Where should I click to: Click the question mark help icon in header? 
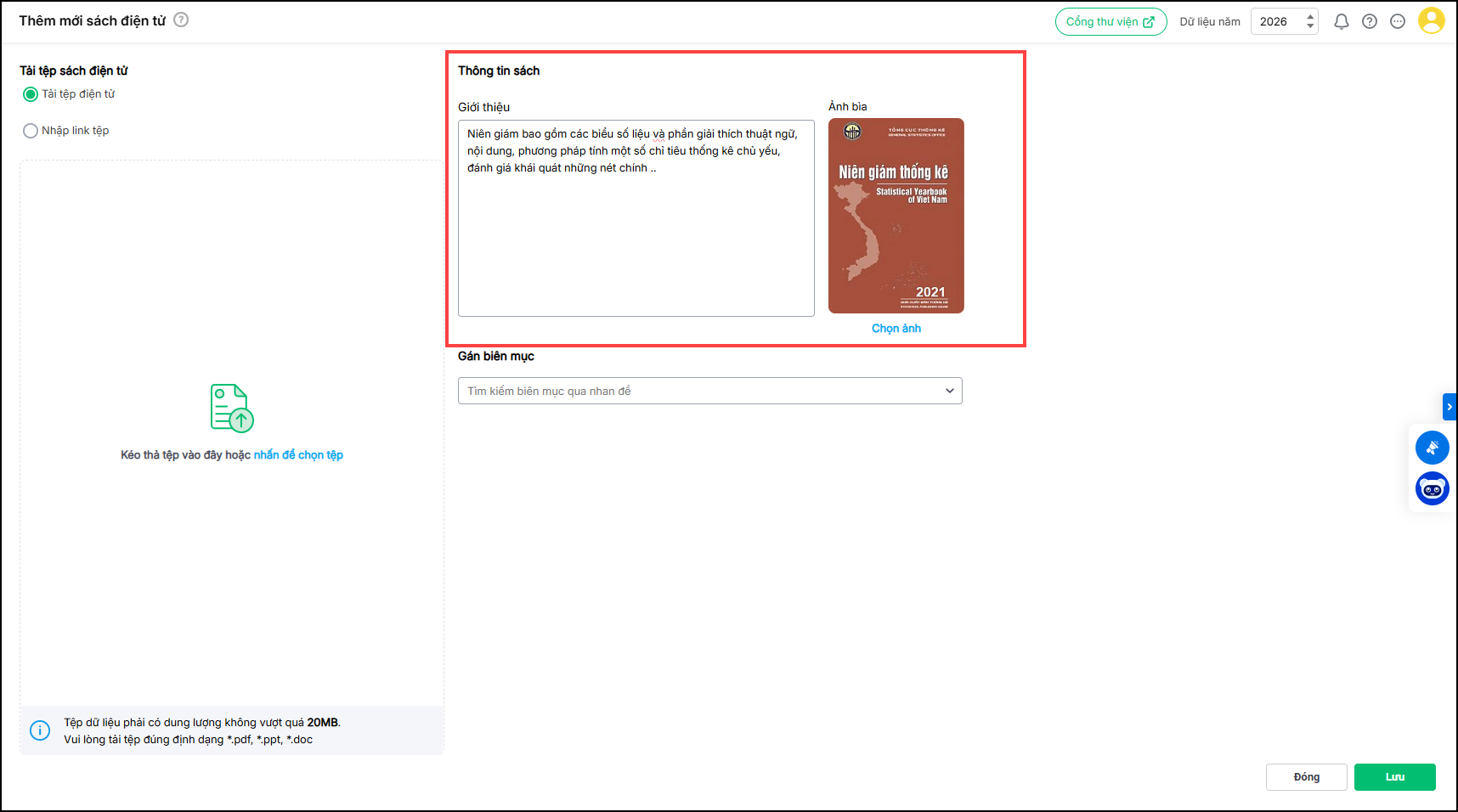point(1369,22)
